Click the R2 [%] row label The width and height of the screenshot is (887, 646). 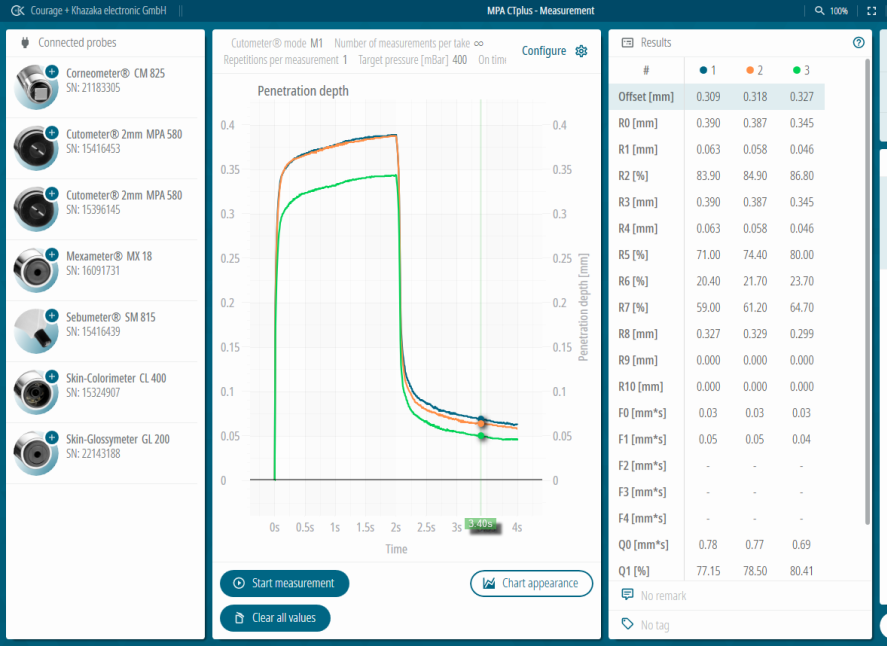(633, 176)
